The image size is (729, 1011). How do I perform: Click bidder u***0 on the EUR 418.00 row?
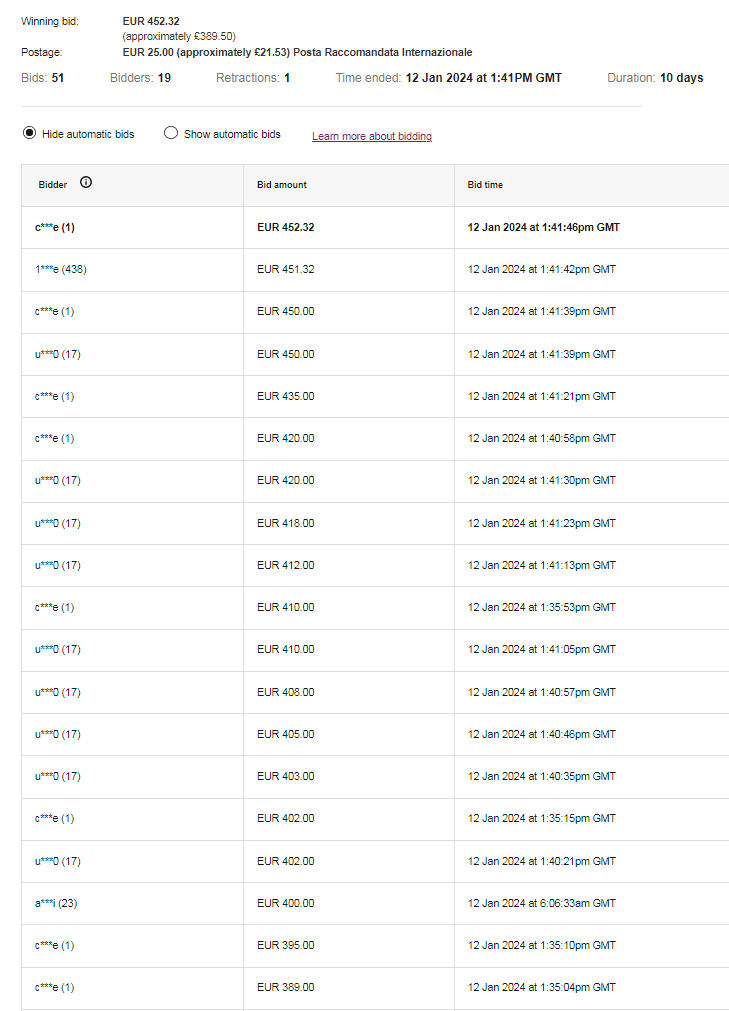57,523
